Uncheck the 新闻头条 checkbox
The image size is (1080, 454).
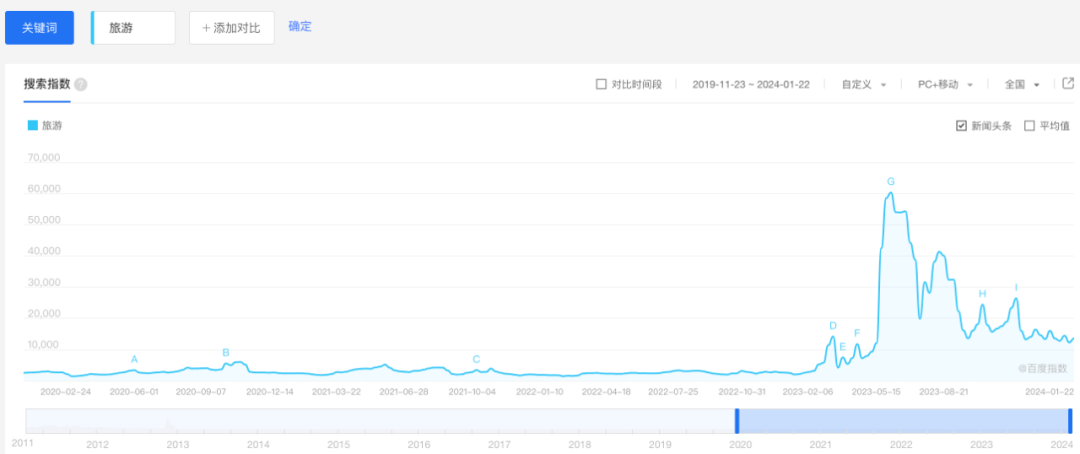[x=961, y=126]
